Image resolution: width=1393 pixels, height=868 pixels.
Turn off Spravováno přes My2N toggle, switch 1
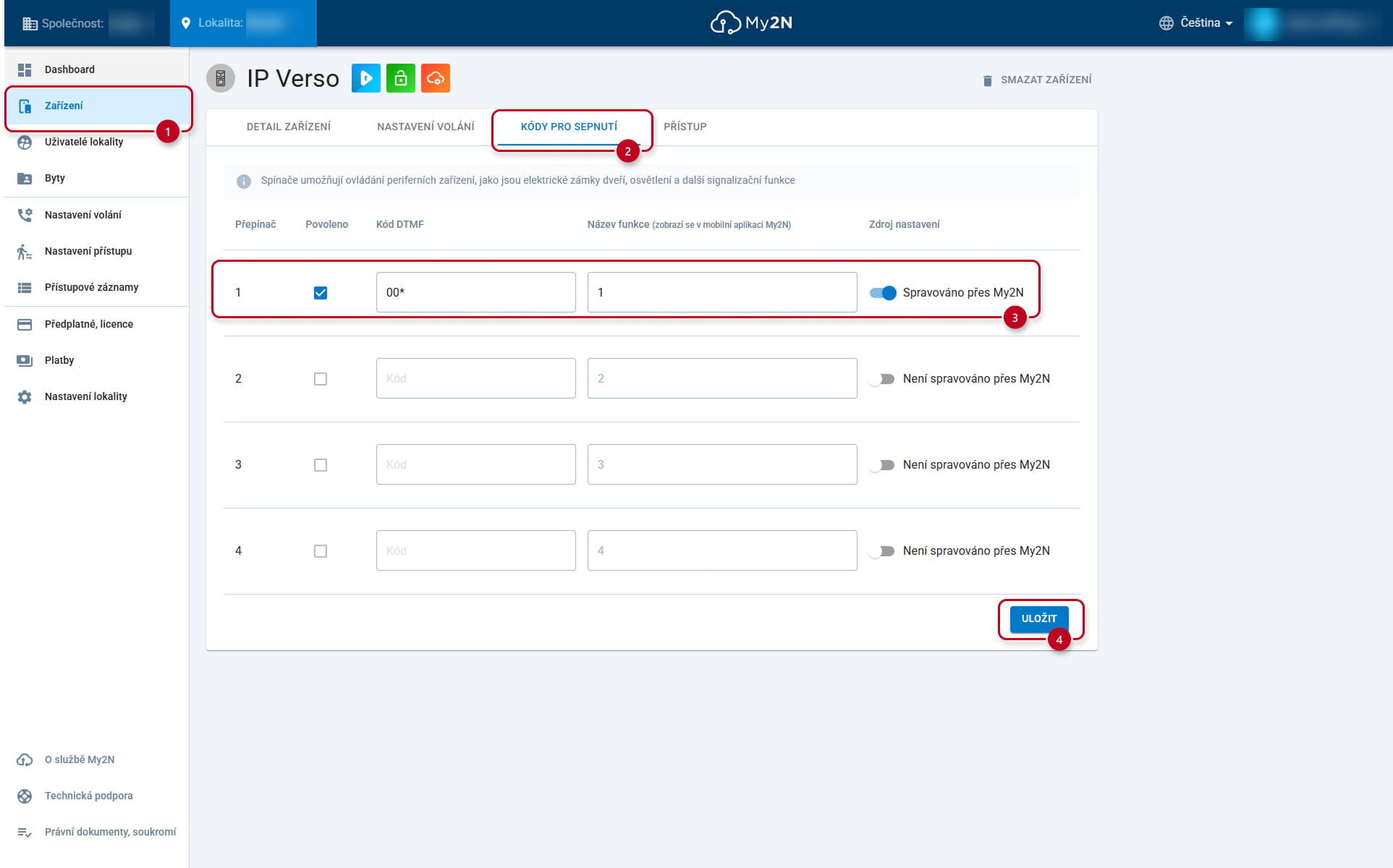(883, 293)
